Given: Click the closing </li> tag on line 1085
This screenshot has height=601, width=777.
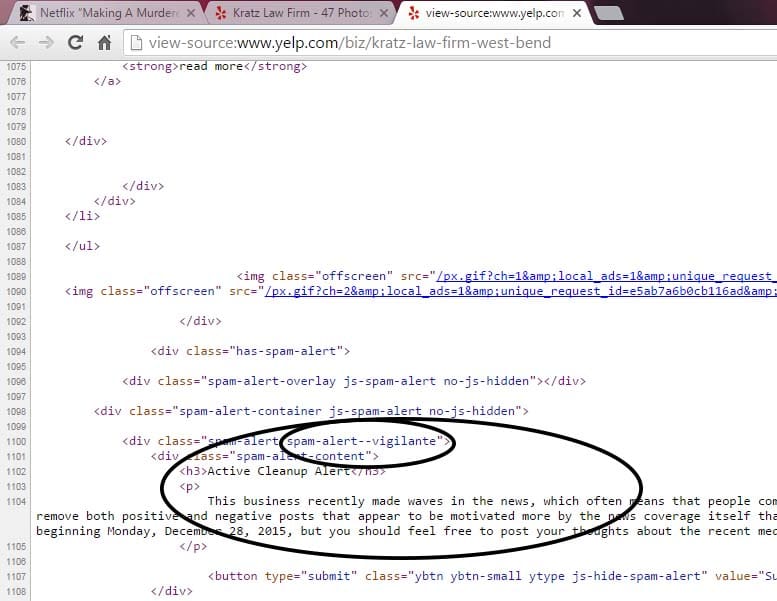Looking at the screenshot, I should tap(82, 216).
